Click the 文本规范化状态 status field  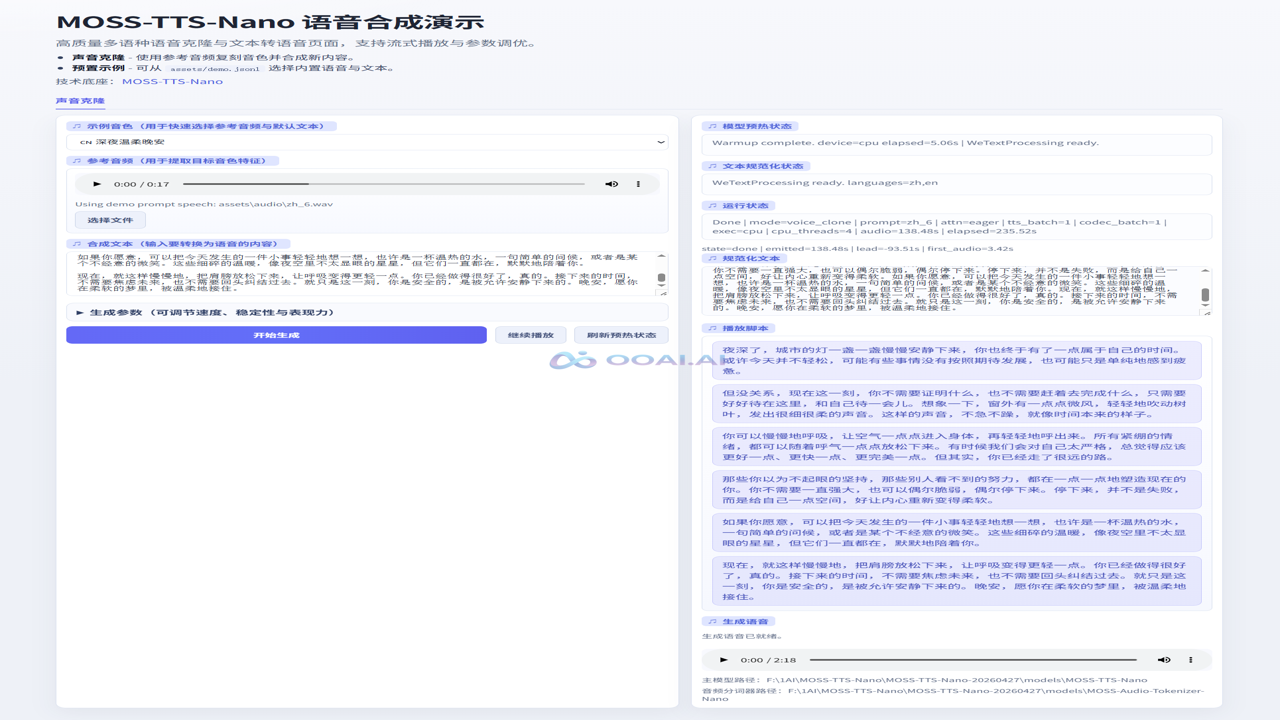tap(957, 183)
